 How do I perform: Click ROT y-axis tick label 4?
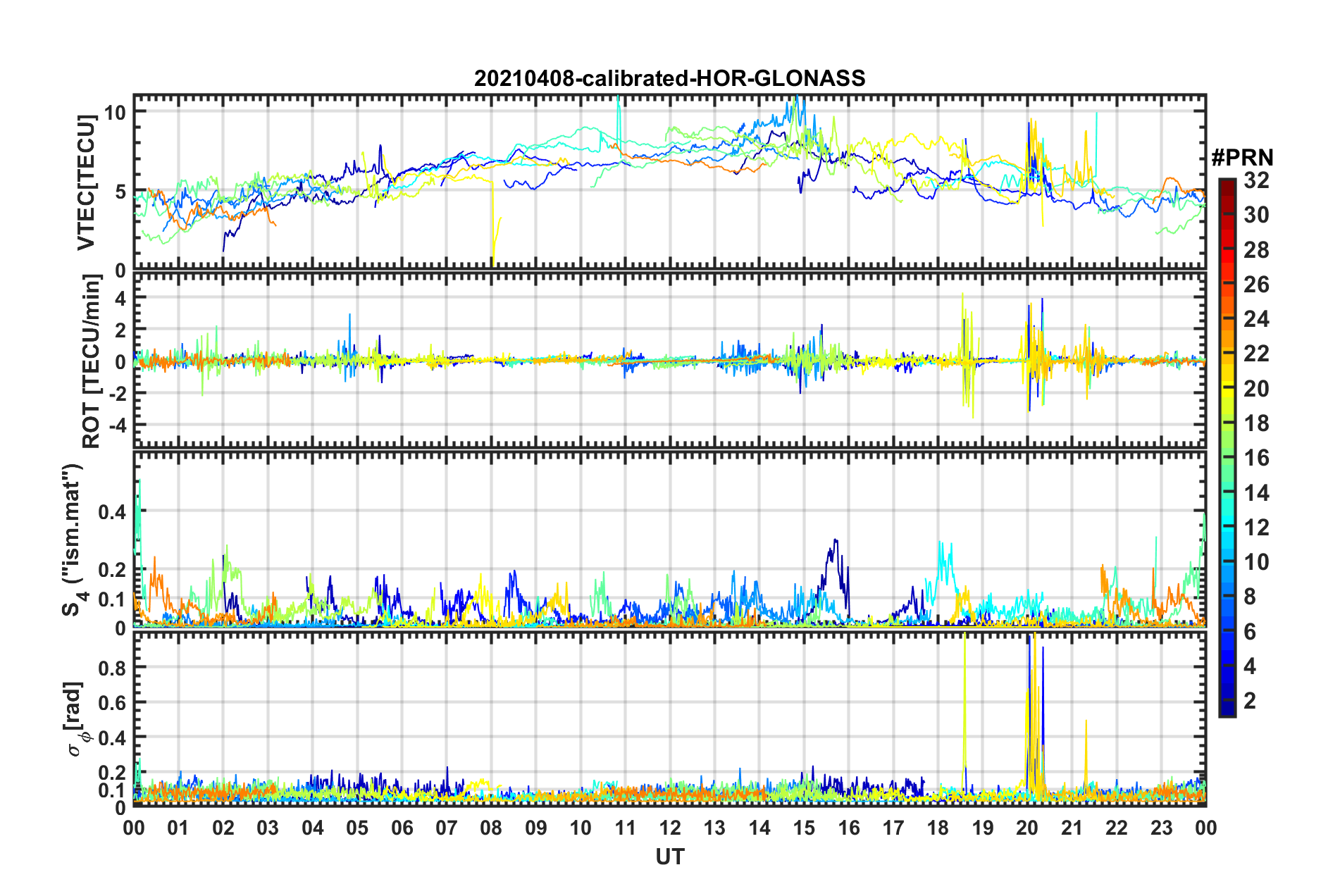[121, 298]
